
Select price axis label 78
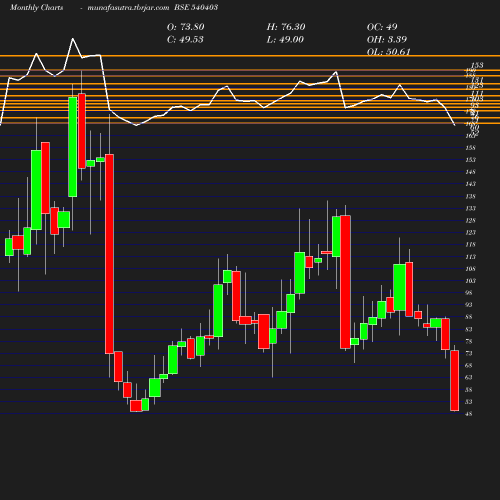pos(469,341)
